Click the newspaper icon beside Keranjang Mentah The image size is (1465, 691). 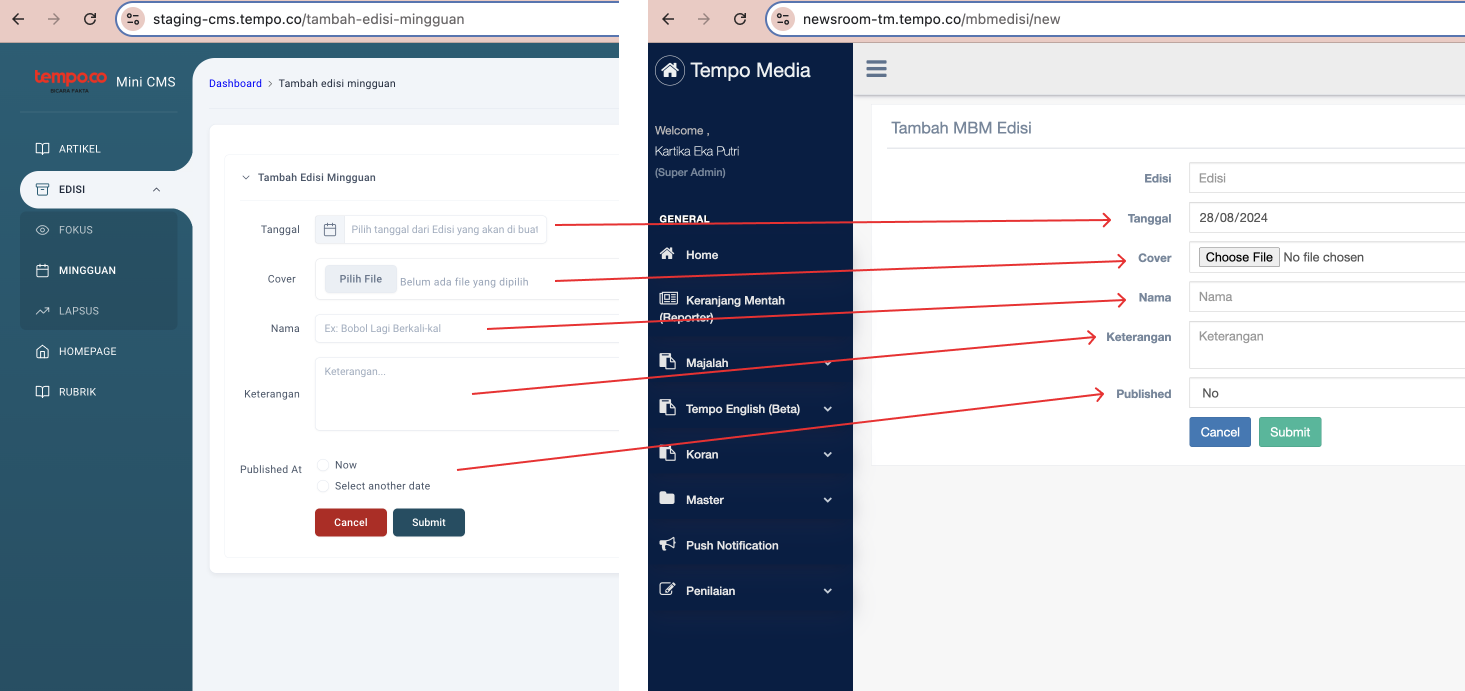click(x=668, y=299)
